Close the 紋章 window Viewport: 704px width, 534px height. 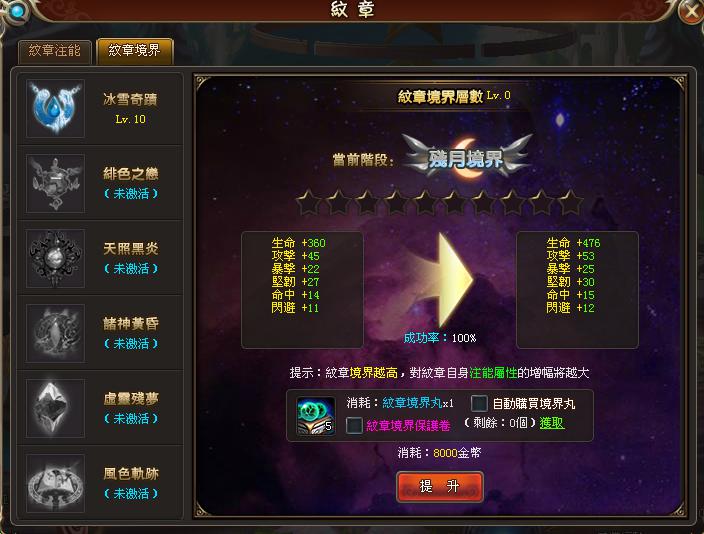691,11
